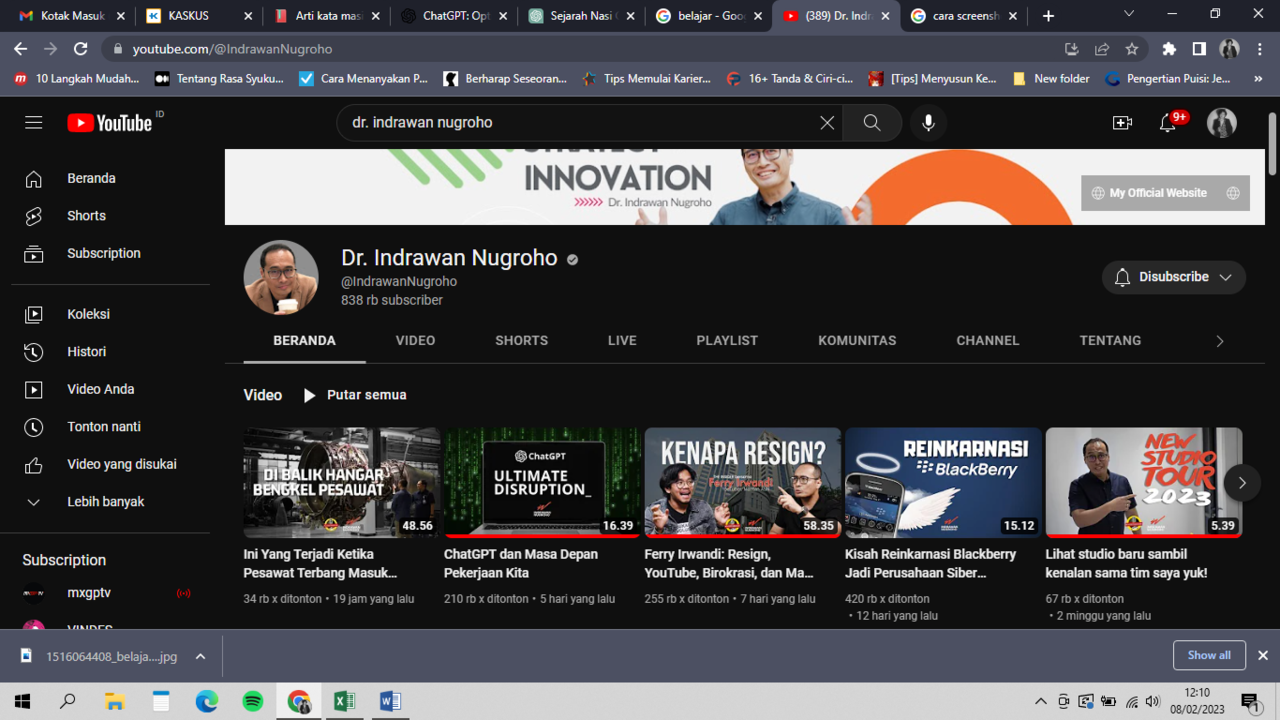Screen dimensions: 1280x720
Task: Expand the downloaded jpg file options chevron
Action: coord(200,656)
